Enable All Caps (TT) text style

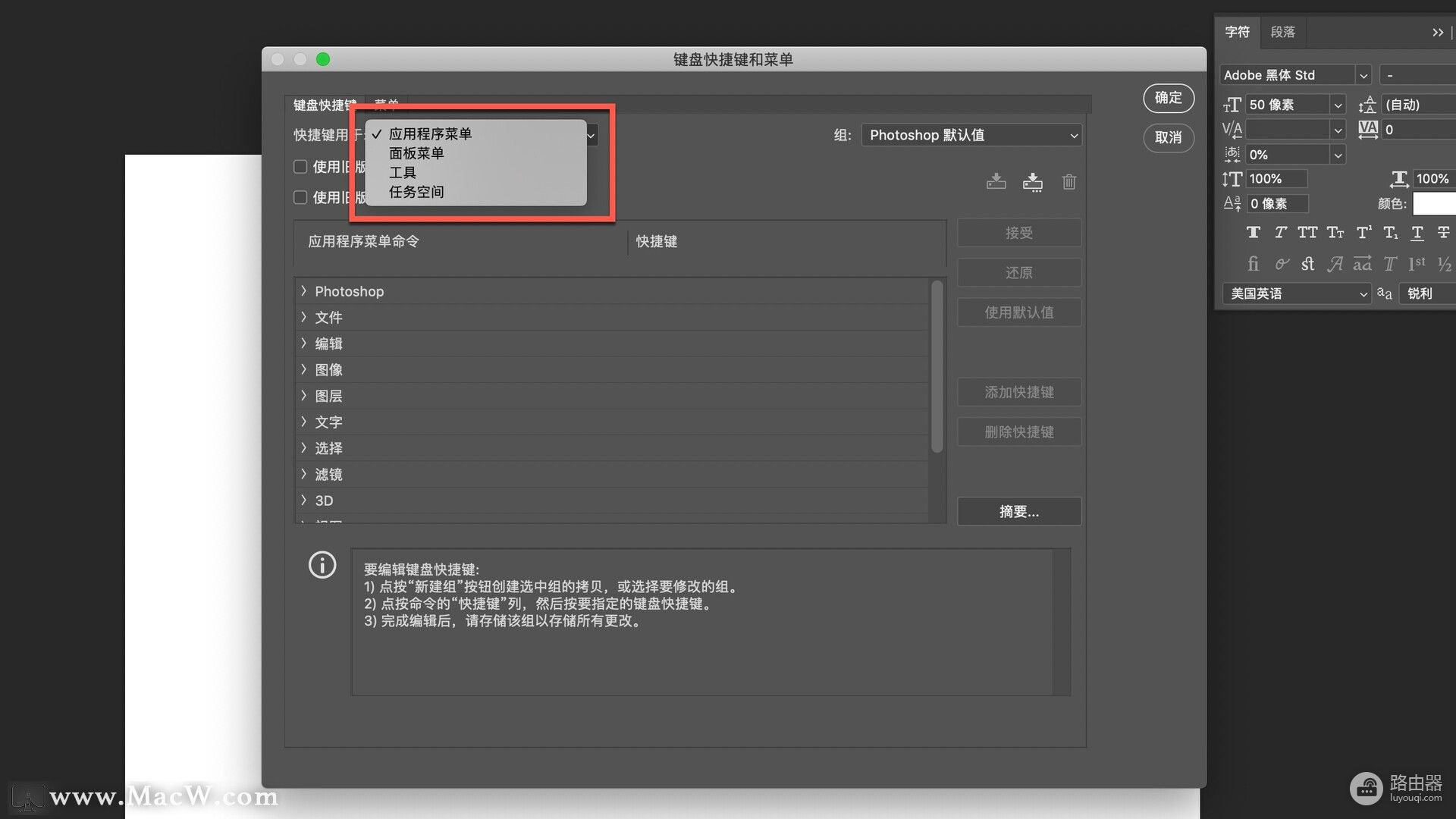1307,233
